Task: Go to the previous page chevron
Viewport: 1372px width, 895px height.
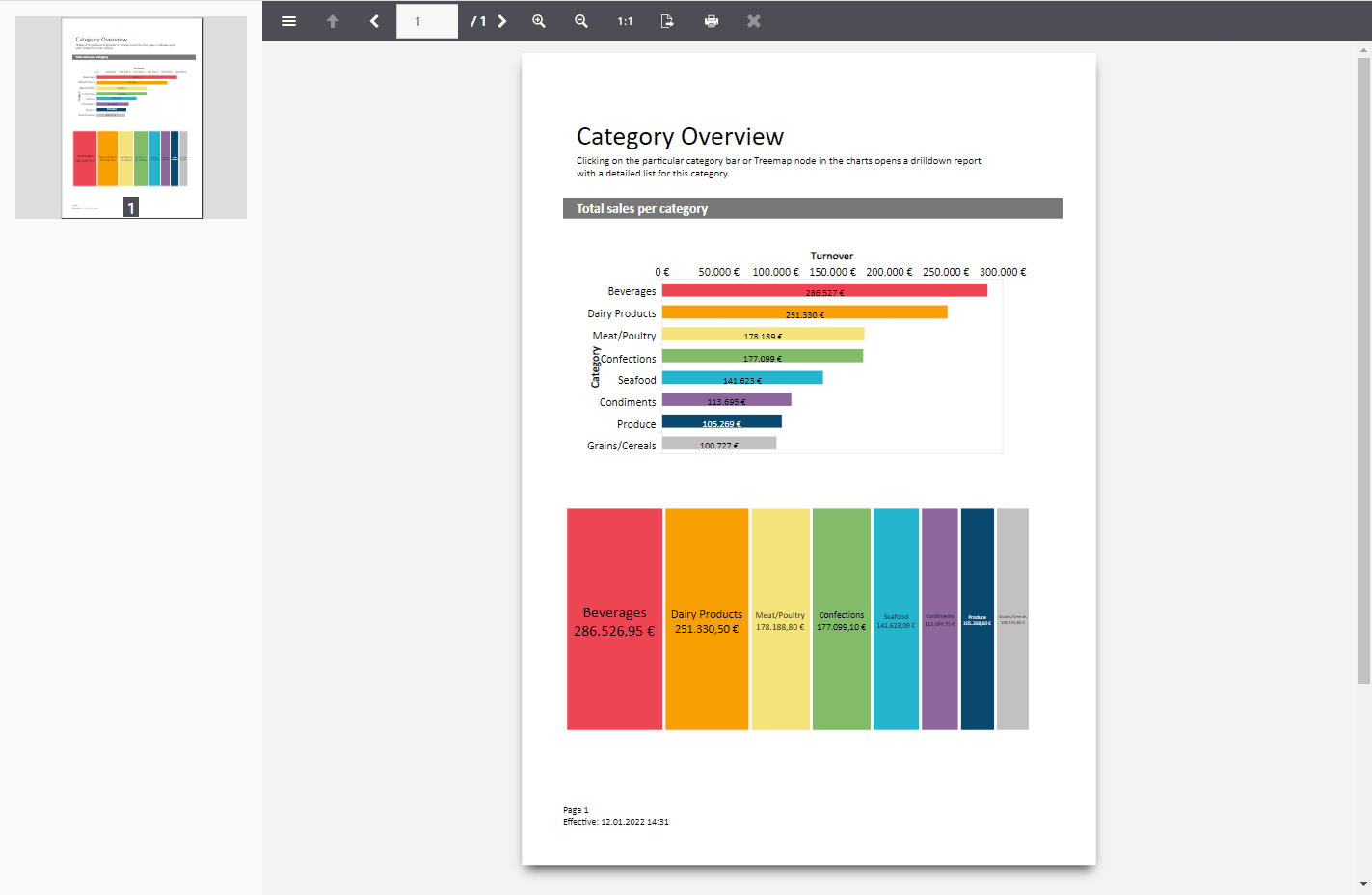Action: pyautogui.click(x=374, y=20)
